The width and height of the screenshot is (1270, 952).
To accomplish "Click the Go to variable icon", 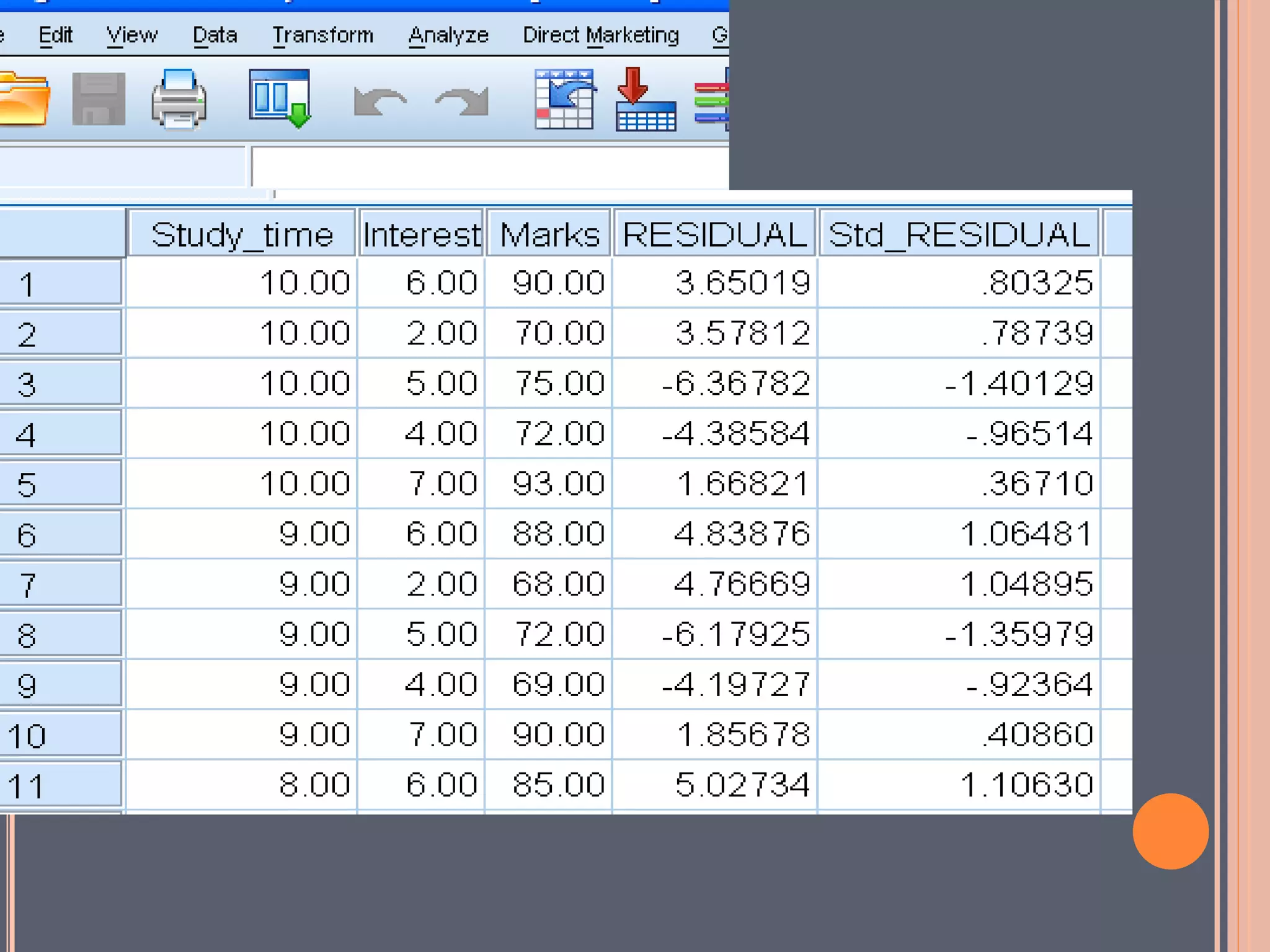I will click(x=645, y=99).
